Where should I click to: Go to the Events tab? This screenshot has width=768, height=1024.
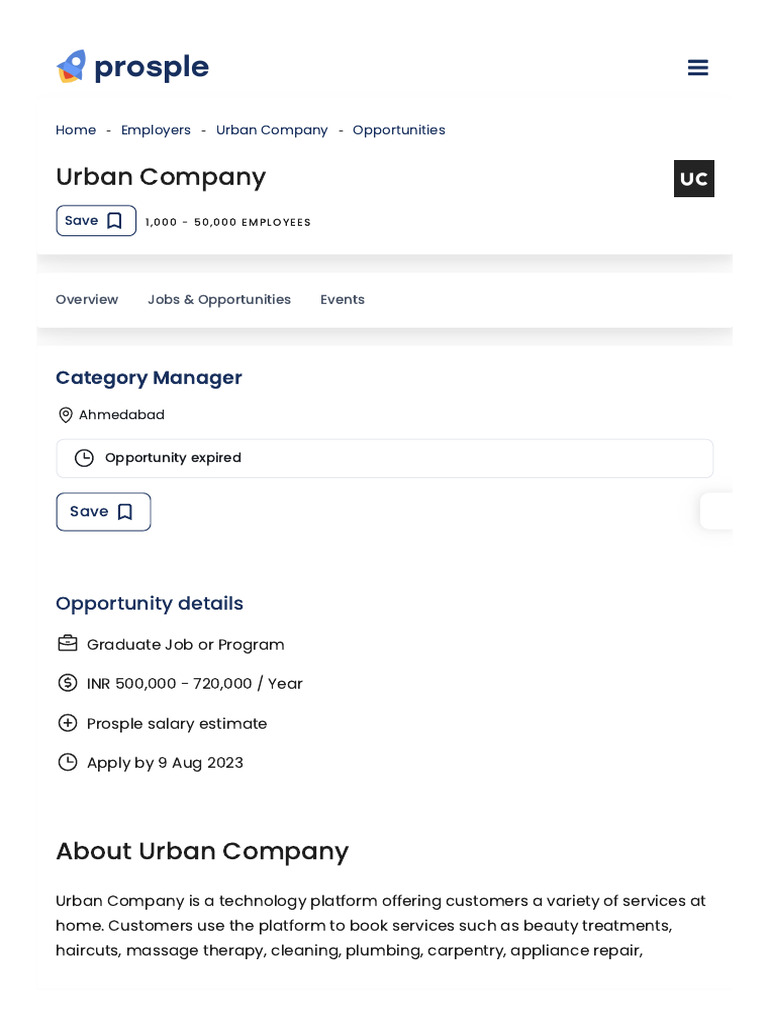click(342, 300)
